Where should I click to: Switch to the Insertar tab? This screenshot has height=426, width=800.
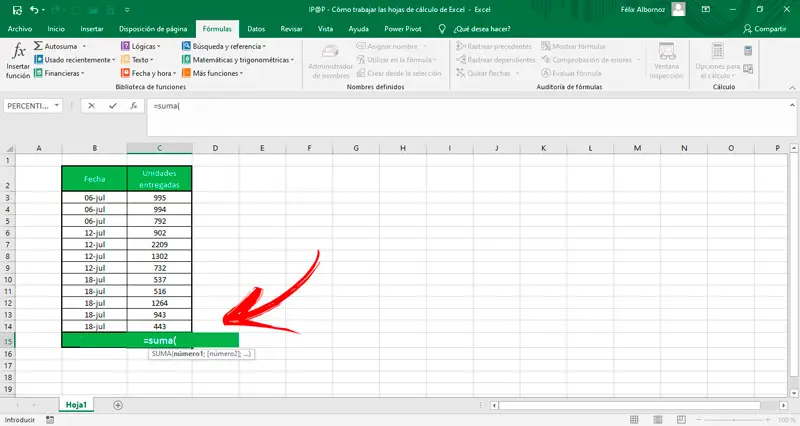pyautogui.click(x=92, y=29)
